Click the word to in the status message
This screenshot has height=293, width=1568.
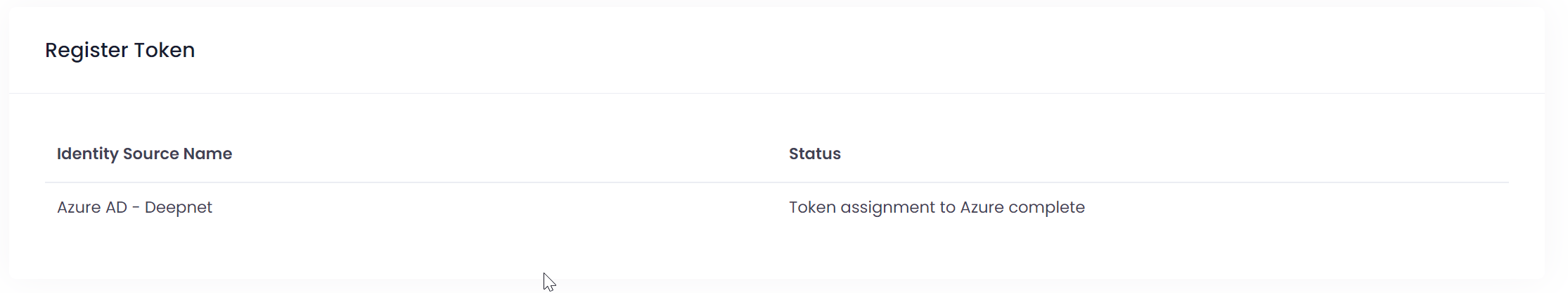coord(947,207)
